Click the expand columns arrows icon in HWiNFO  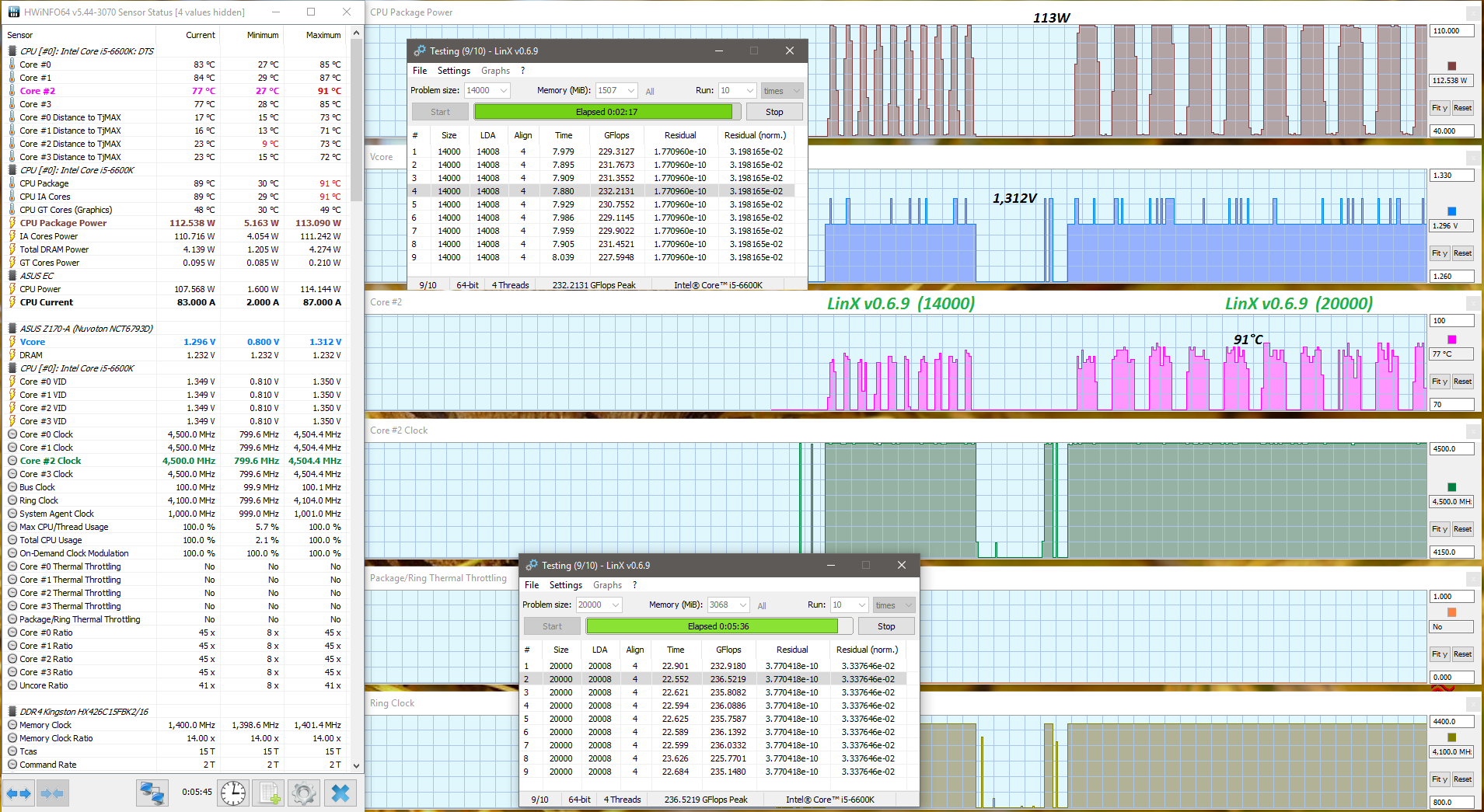[19, 793]
